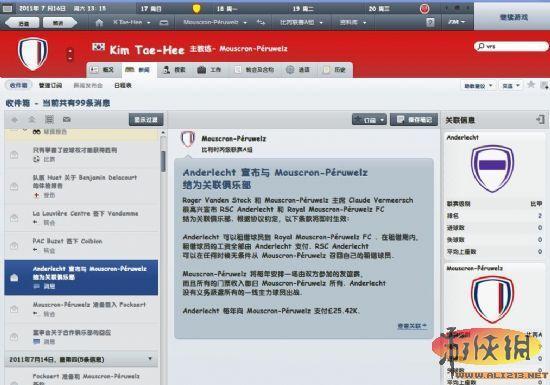Screen dimensions: 550x385
Task: Click the transfer arrows icon in top bar
Action: pos(261,22)
